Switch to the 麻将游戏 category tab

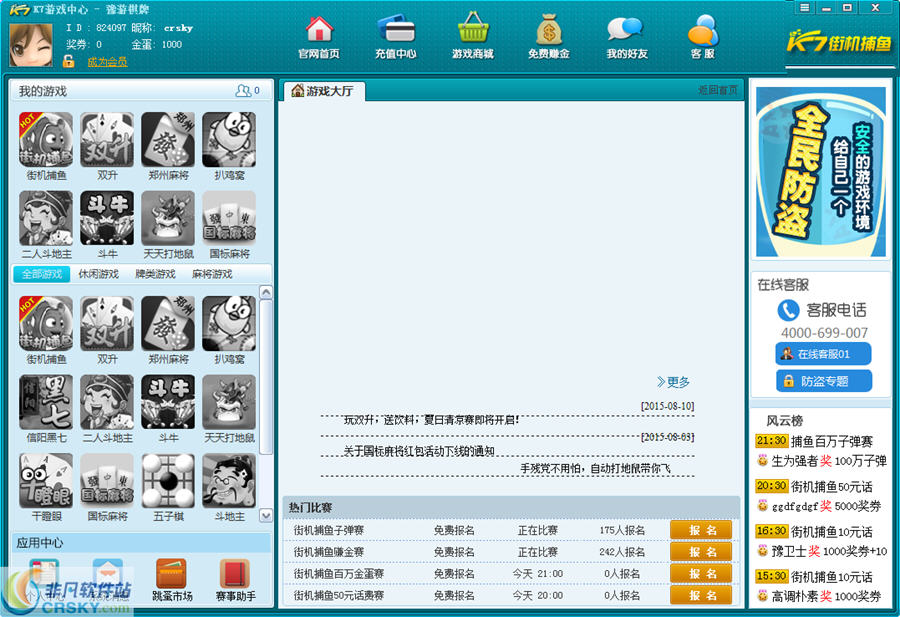[x=212, y=274]
